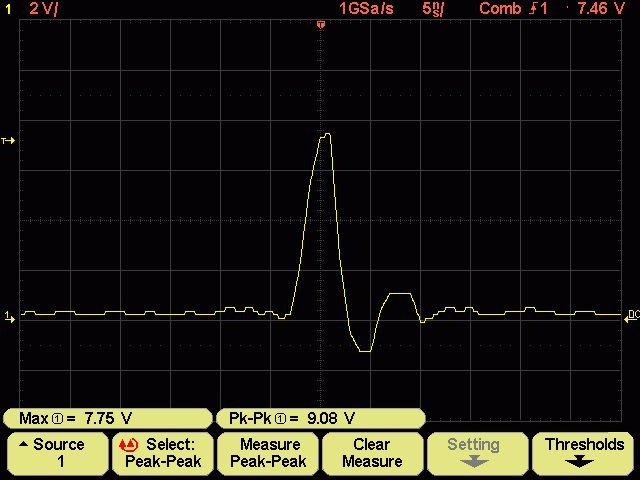The width and height of the screenshot is (640, 480).
Task: Click the 5 ns/ timebase readout
Action: [x=433, y=9]
